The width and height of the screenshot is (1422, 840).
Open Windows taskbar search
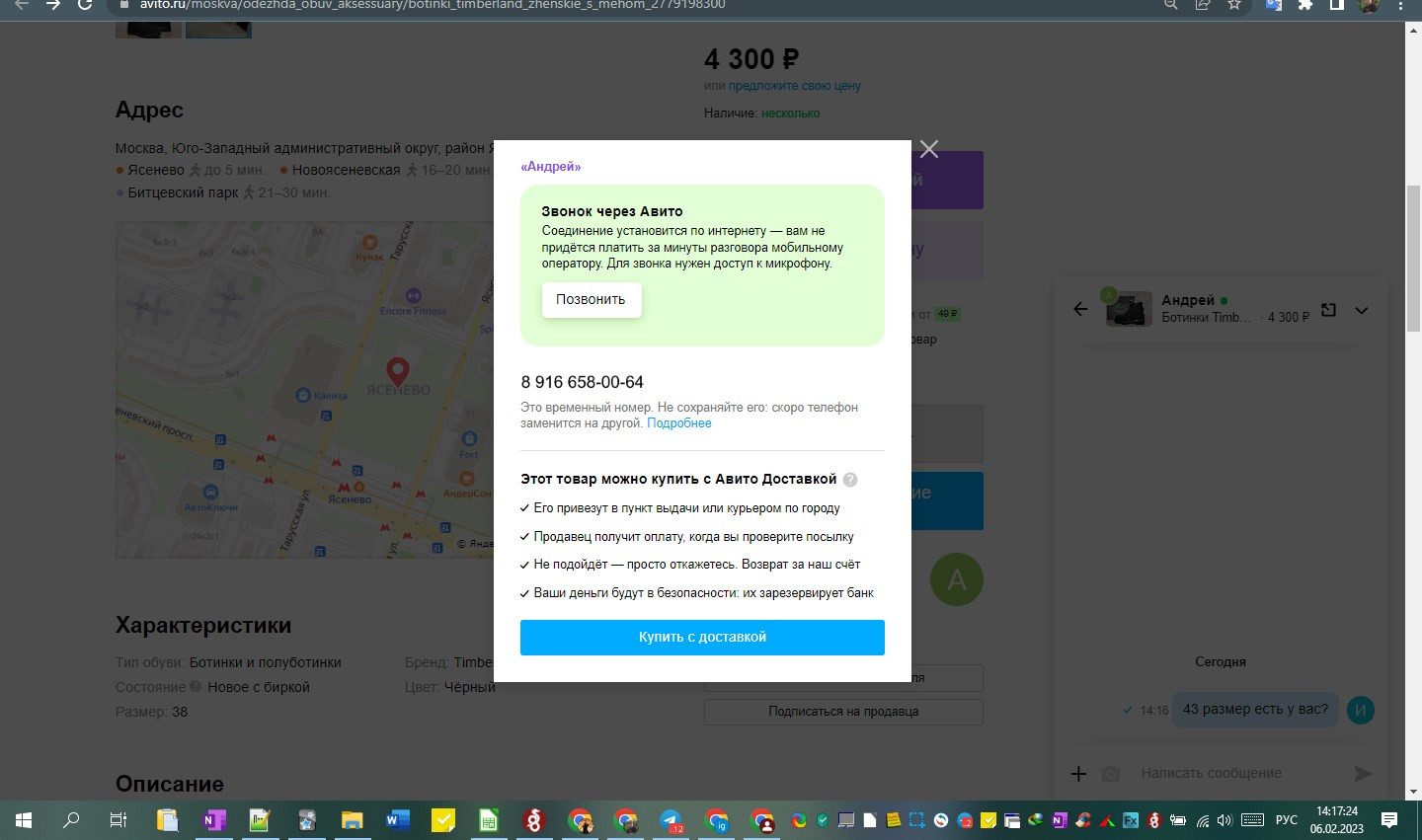[71, 820]
